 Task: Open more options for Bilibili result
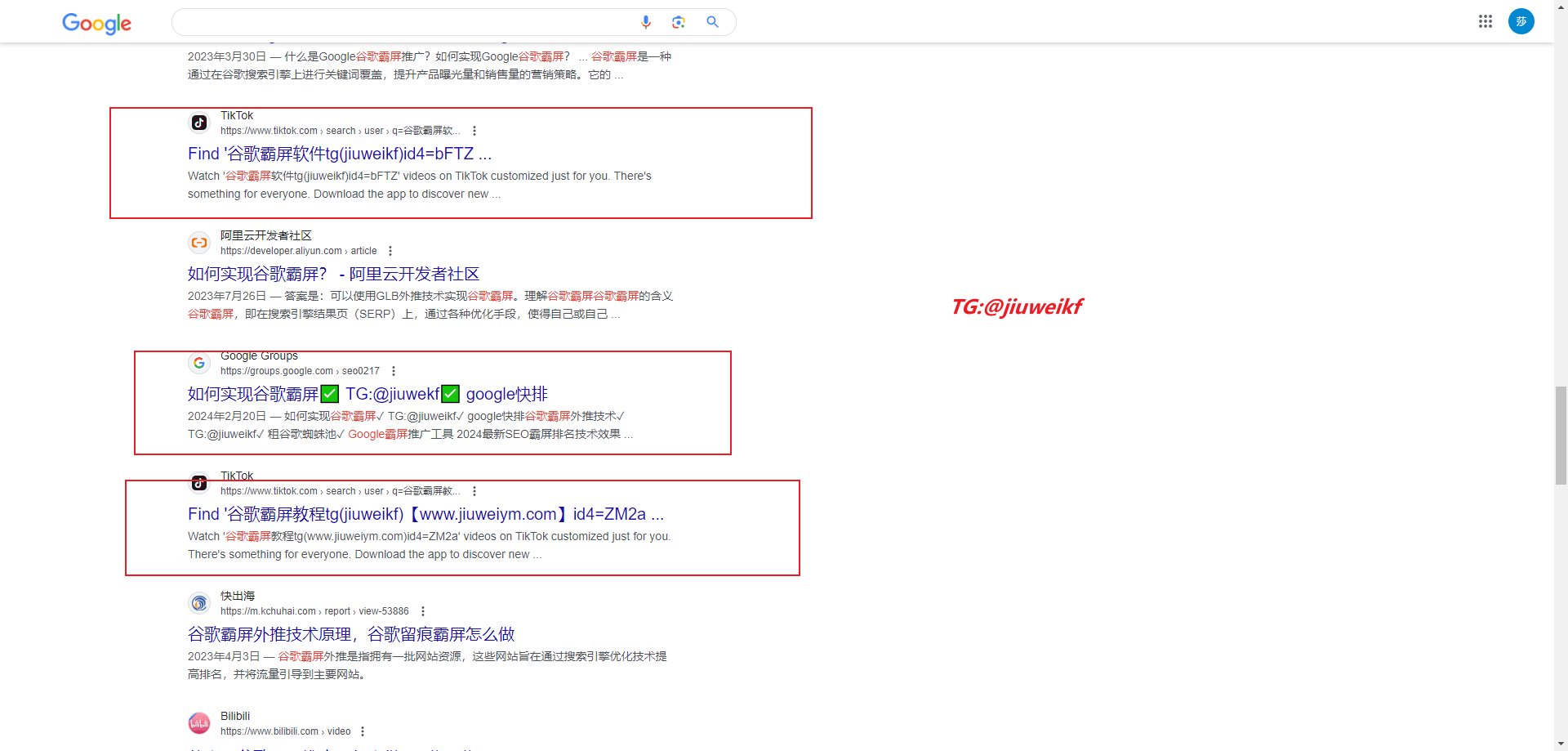(x=363, y=731)
